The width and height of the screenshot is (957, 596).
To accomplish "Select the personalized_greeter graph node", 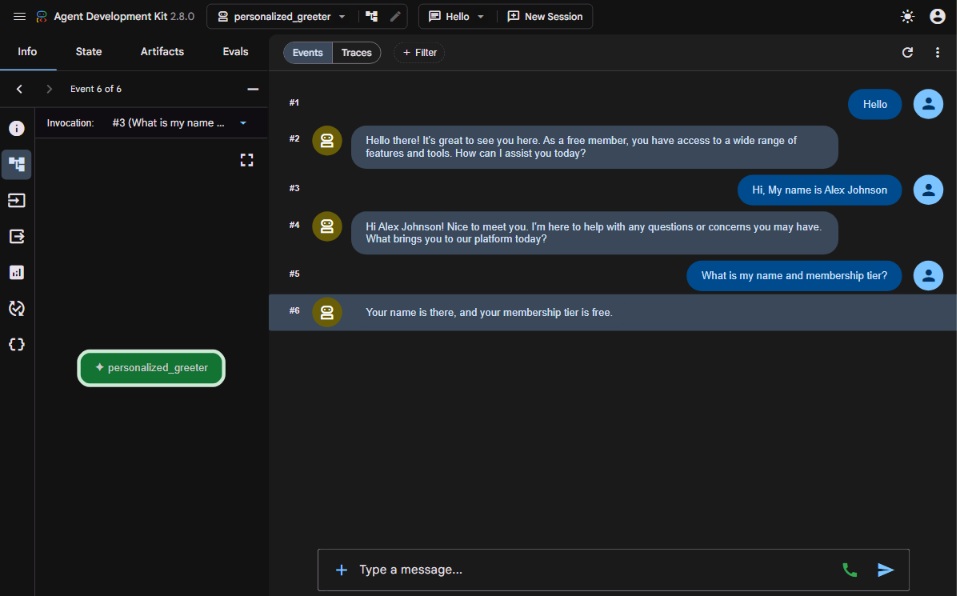I will tap(151, 368).
